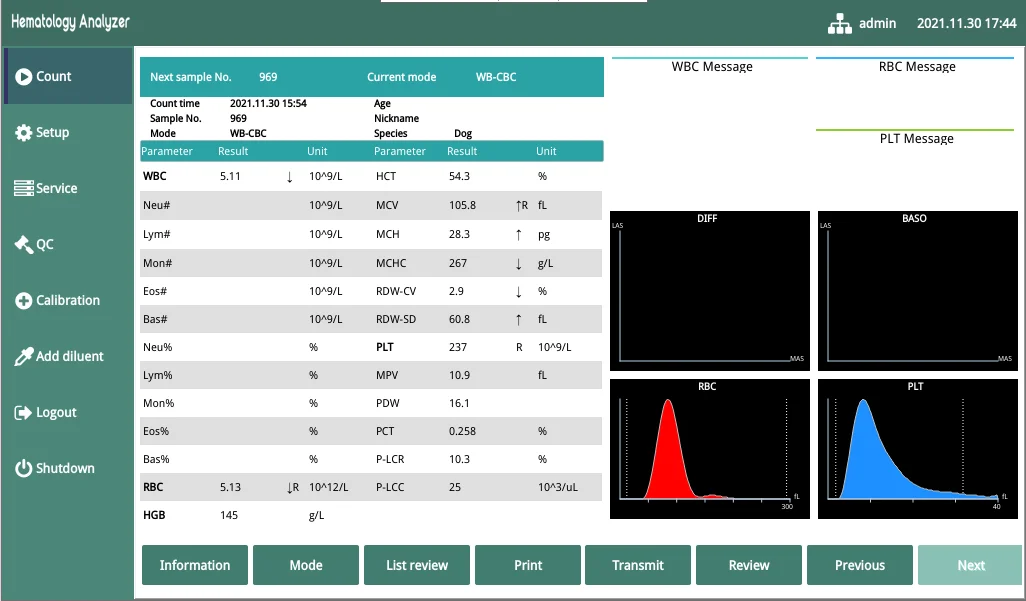Click the DIFF scattergram panel
The width and height of the screenshot is (1026, 601).
(709, 290)
